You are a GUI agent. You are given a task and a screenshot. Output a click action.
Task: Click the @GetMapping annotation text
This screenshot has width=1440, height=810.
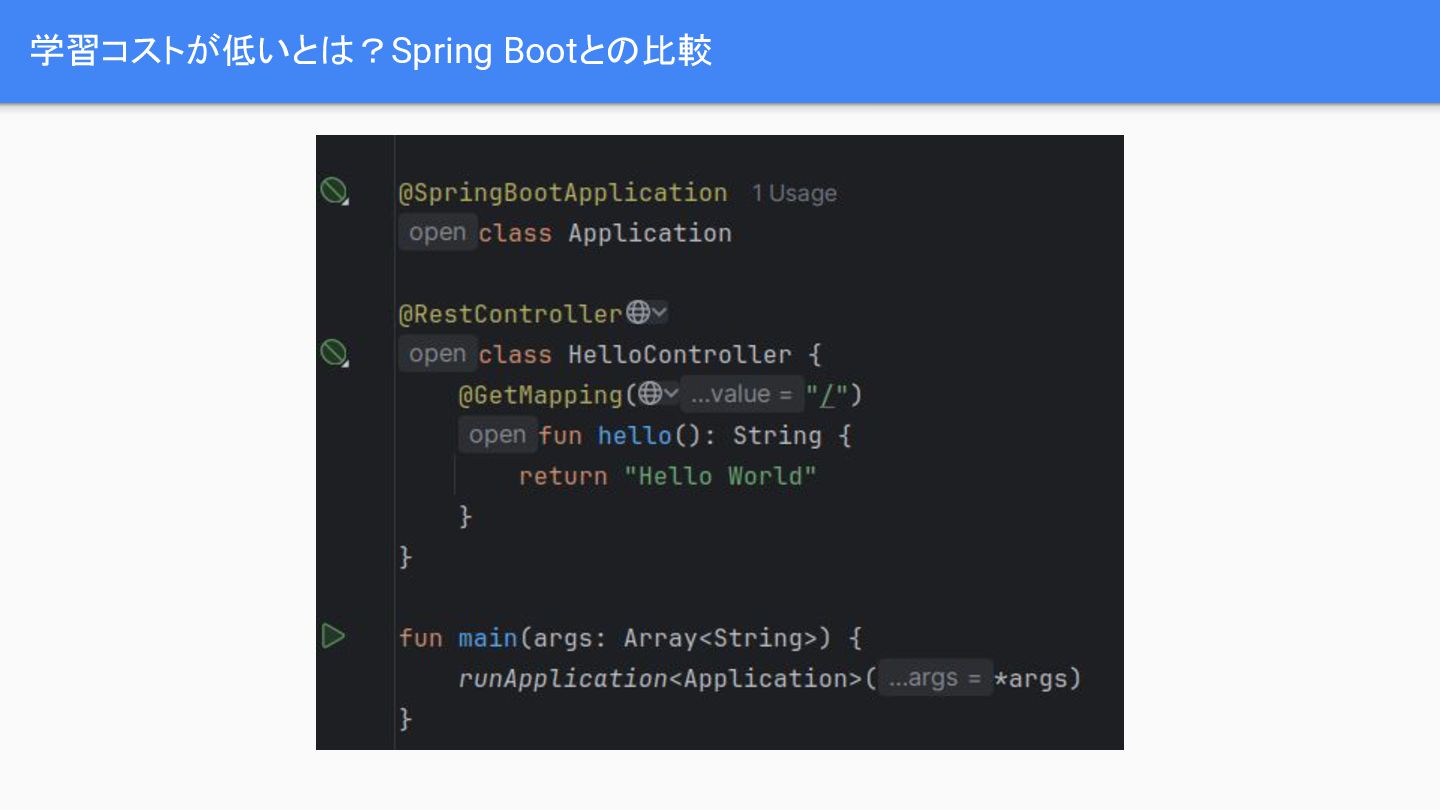pos(541,395)
